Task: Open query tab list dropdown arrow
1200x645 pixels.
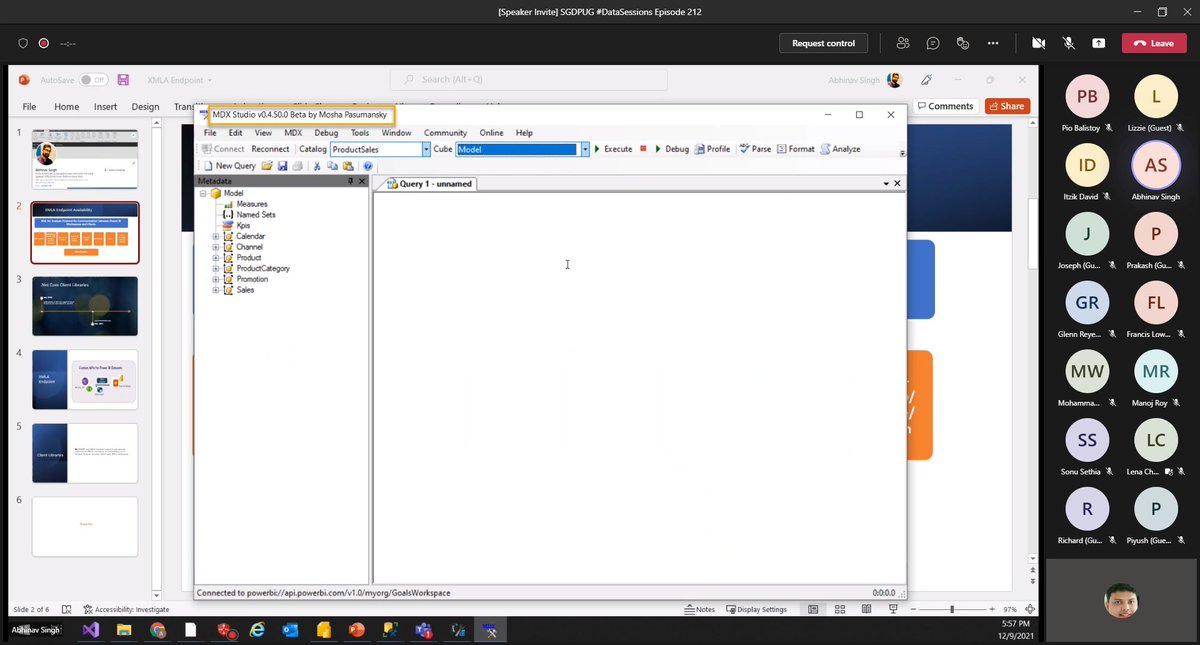Action: pyautogui.click(x=886, y=184)
